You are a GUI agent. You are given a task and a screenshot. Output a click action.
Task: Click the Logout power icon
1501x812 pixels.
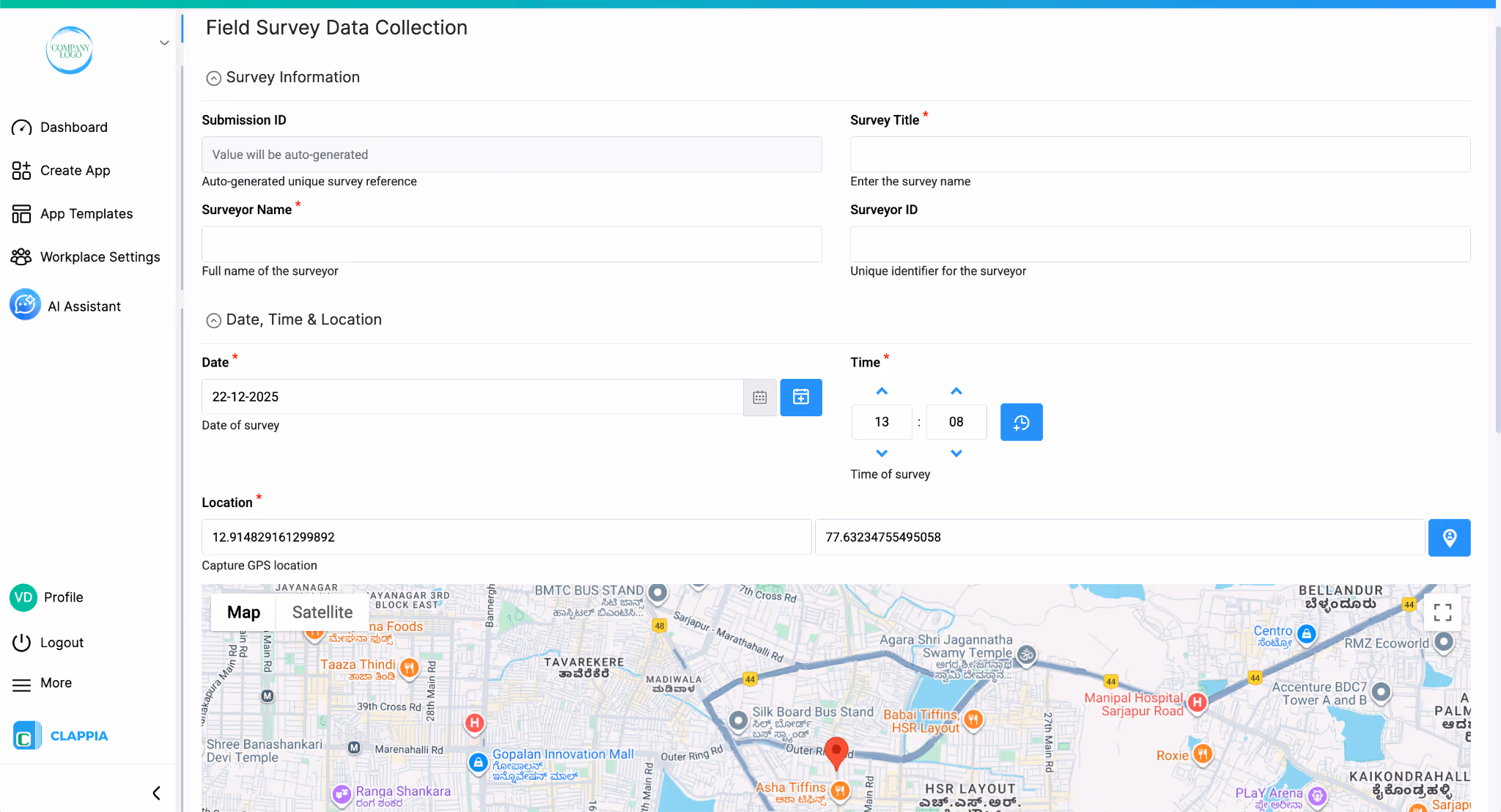[21, 643]
